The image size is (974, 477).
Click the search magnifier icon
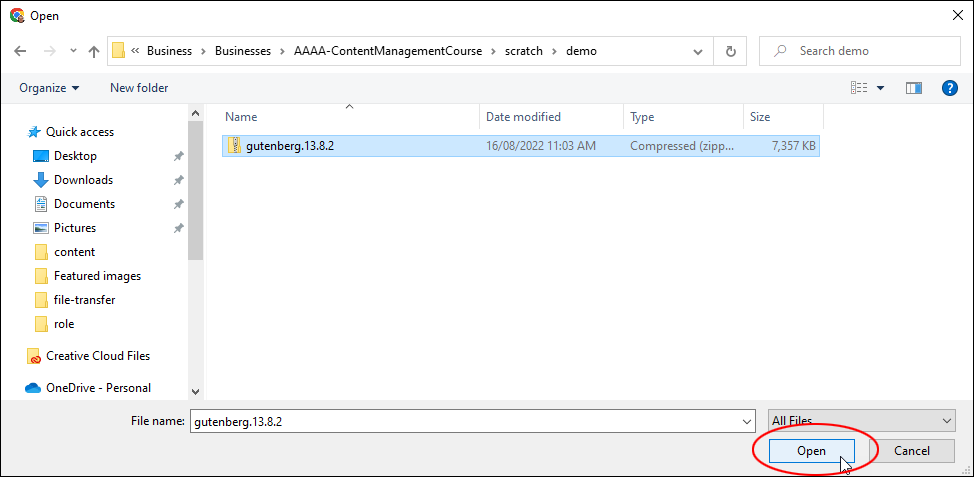(781, 50)
